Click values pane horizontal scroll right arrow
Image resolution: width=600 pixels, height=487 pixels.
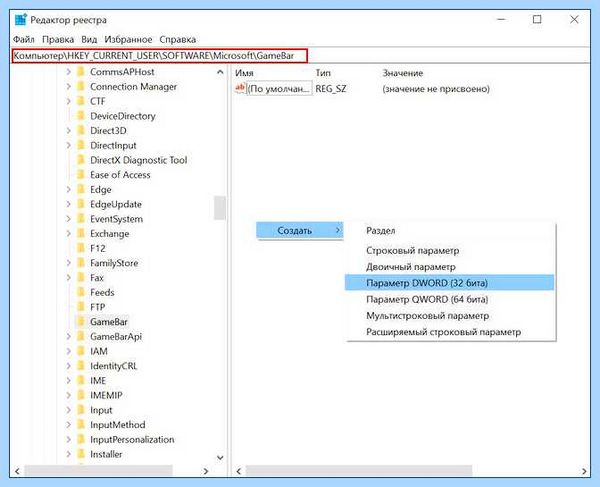[584, 471]
